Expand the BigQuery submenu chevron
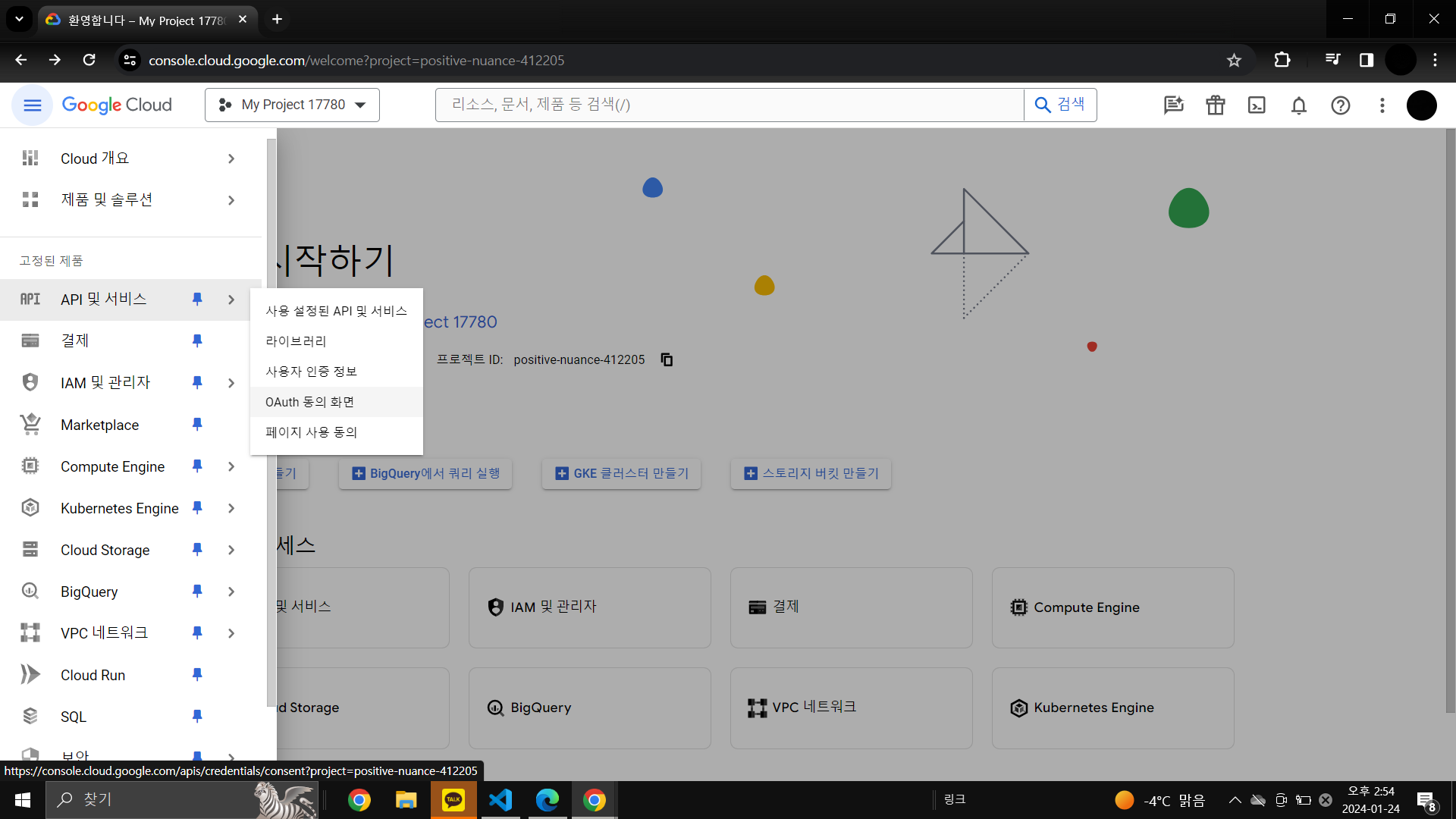 231,592
